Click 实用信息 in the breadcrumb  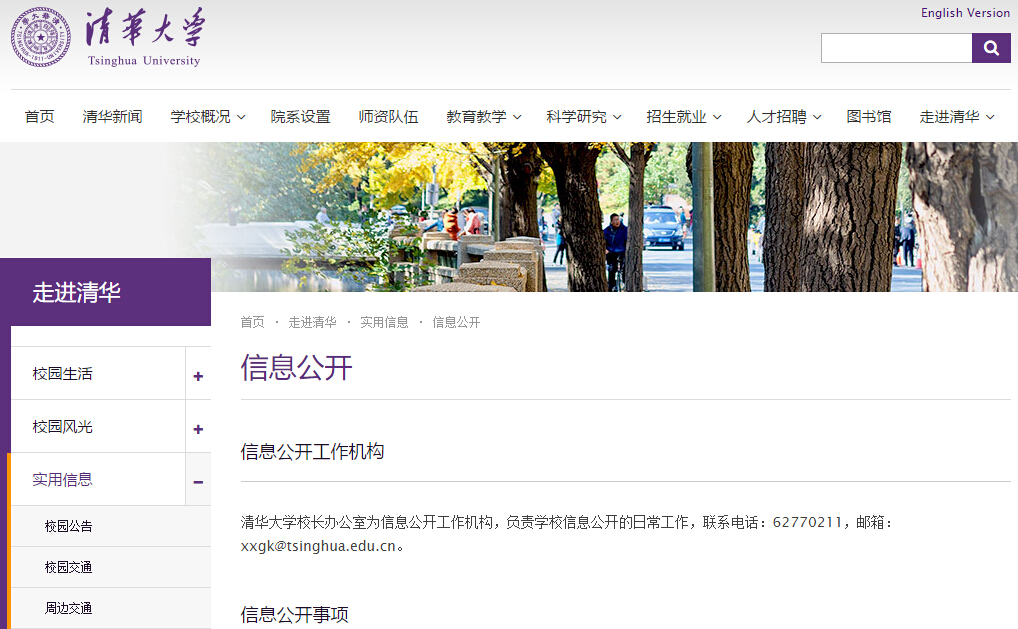click(x=384, y=323)
